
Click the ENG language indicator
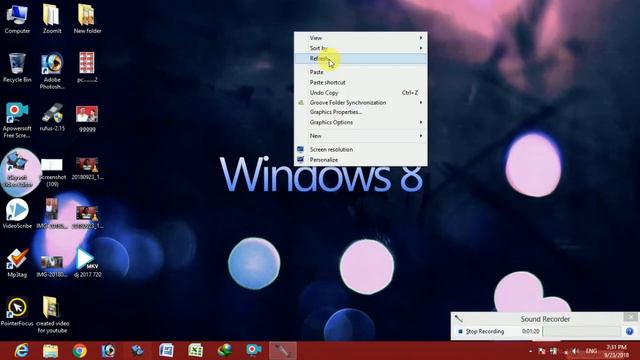[x=591, y=351]
